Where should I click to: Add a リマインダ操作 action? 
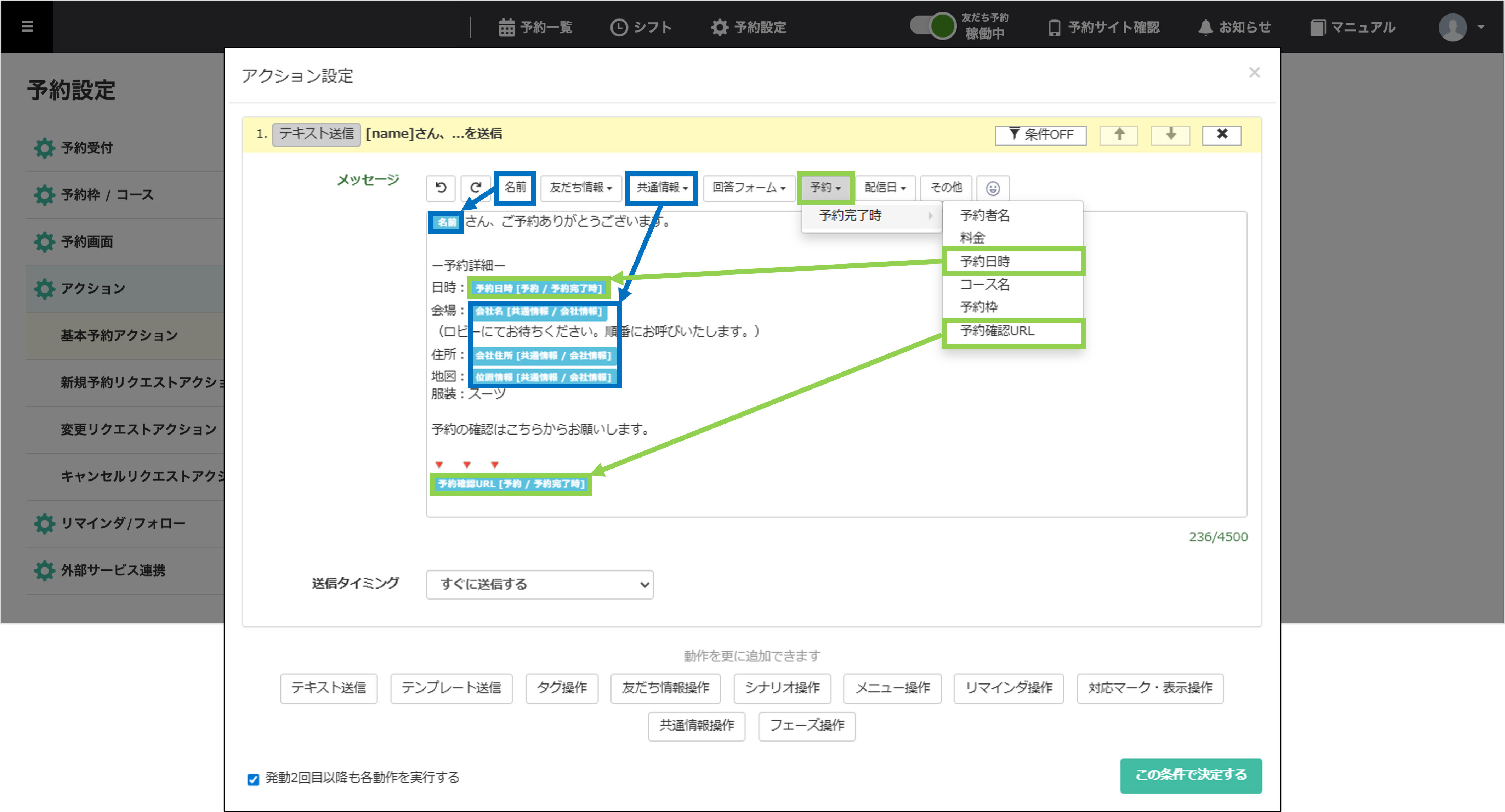1009,688
